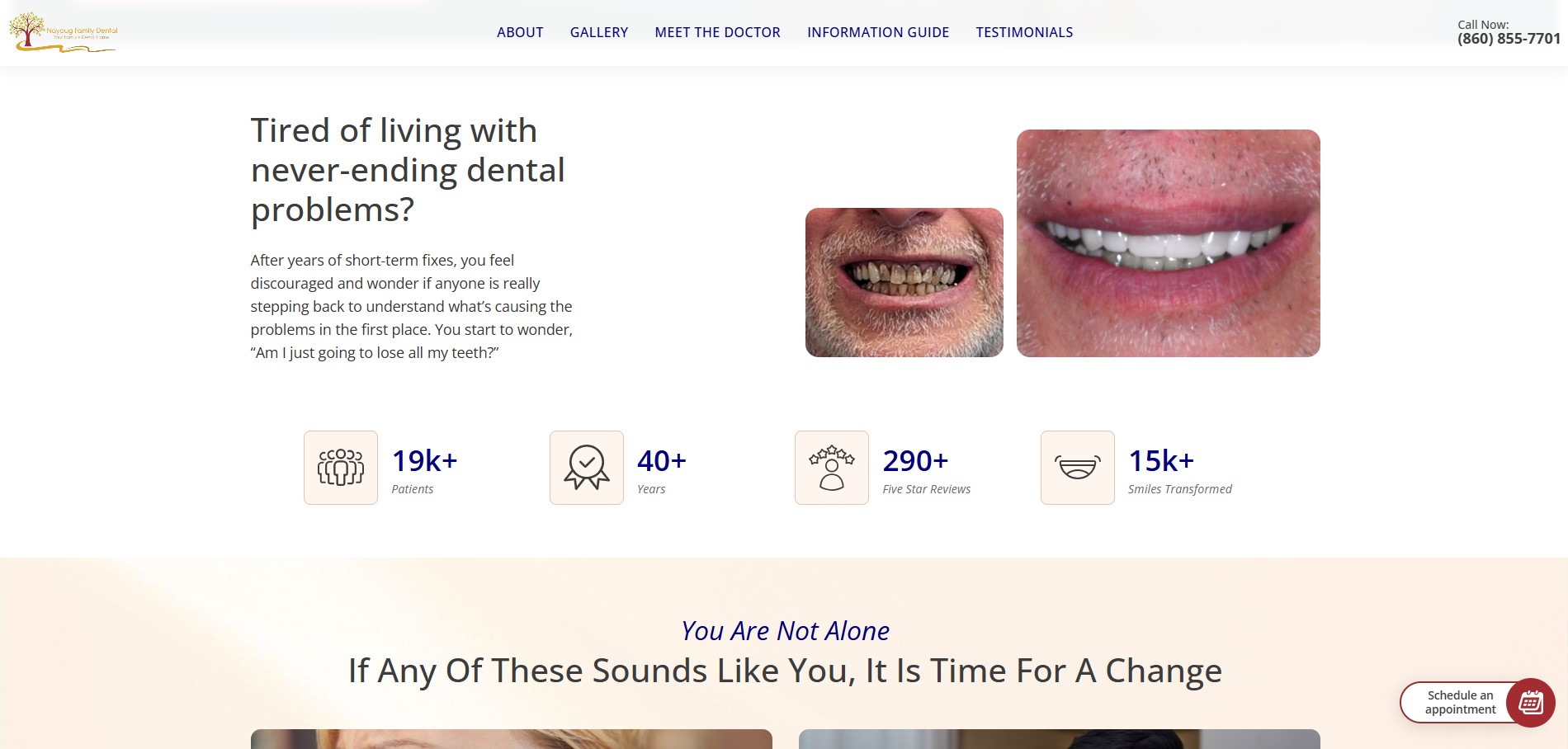Call the (860) 855-7701 phone number
The image size is (1568, 749).
(1506, 37)
